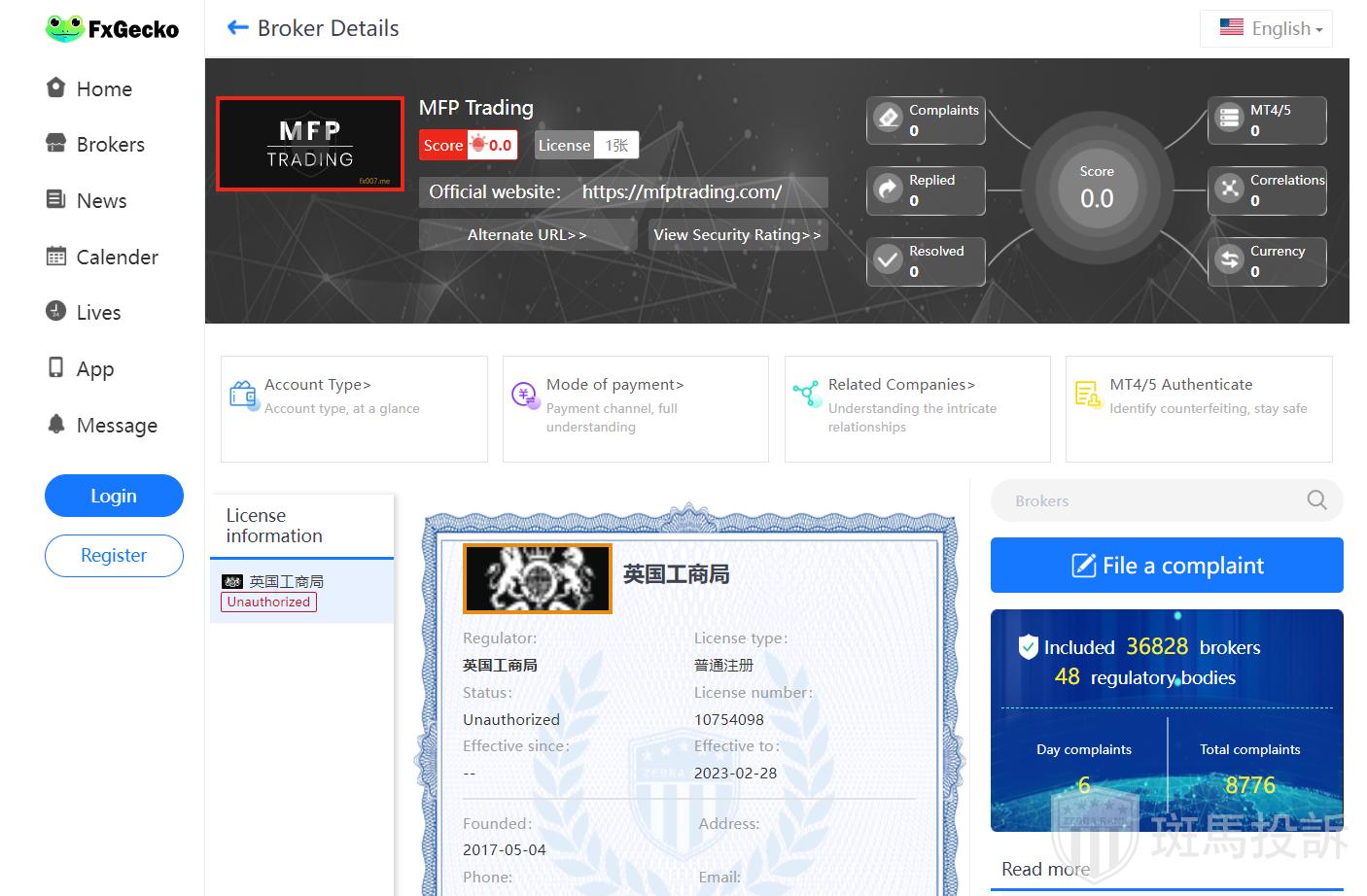Click the Resolved checkmark icon

888,260
